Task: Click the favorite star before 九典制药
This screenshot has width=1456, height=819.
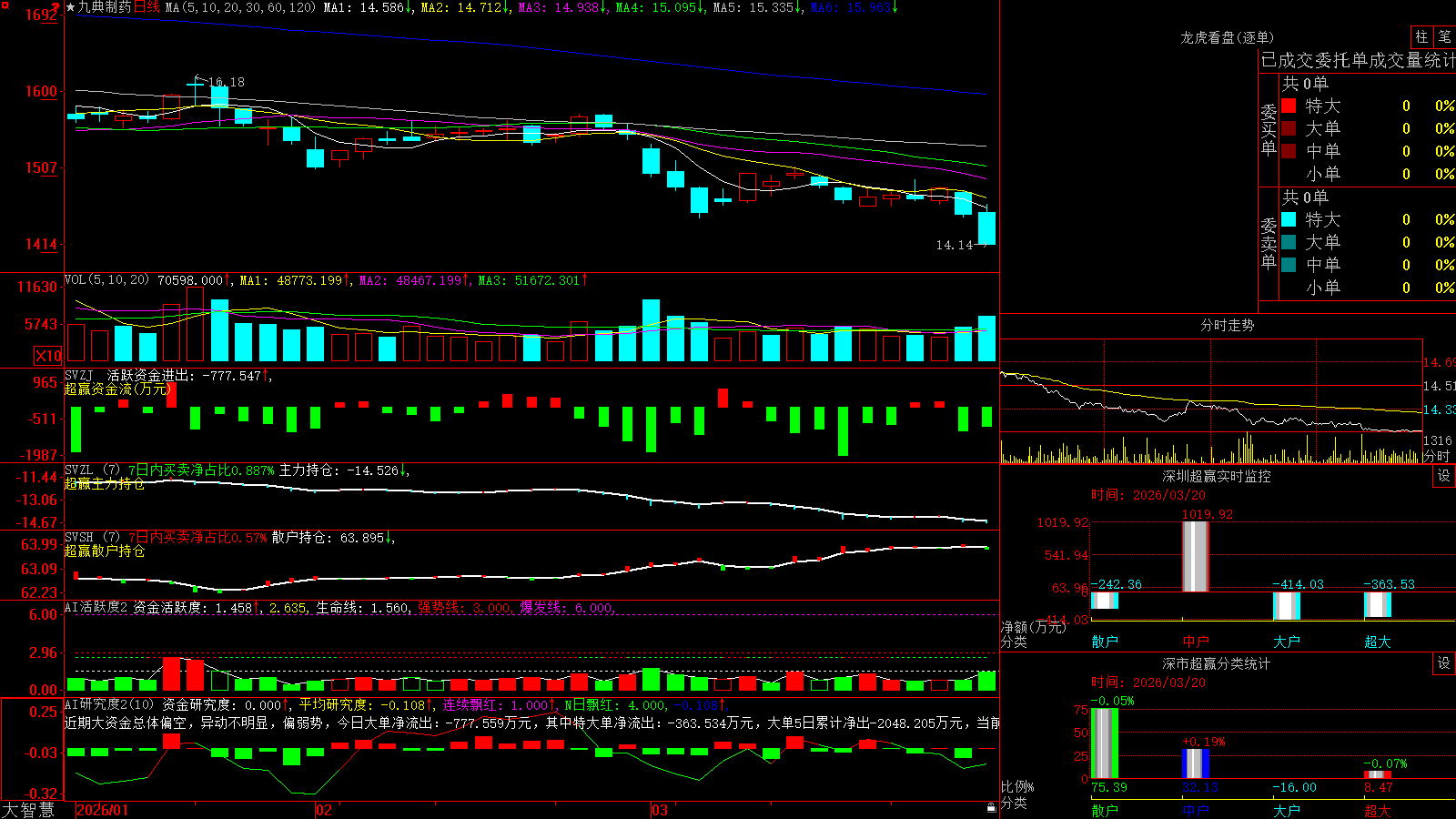Action: [x=70, y=7]
